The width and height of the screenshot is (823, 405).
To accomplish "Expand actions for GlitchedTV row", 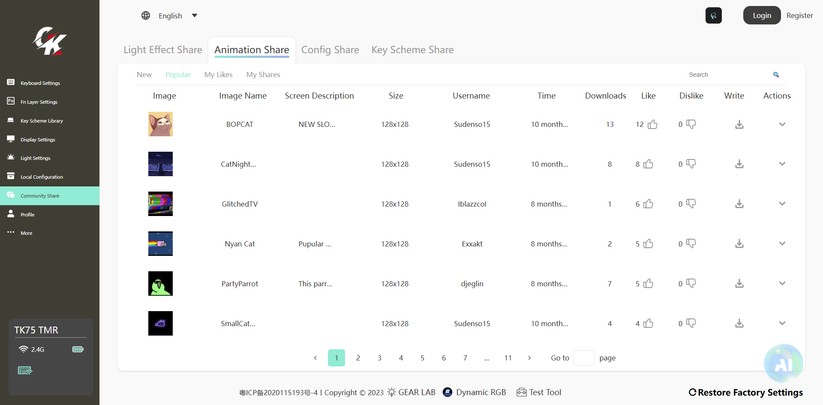I will 782,204.
